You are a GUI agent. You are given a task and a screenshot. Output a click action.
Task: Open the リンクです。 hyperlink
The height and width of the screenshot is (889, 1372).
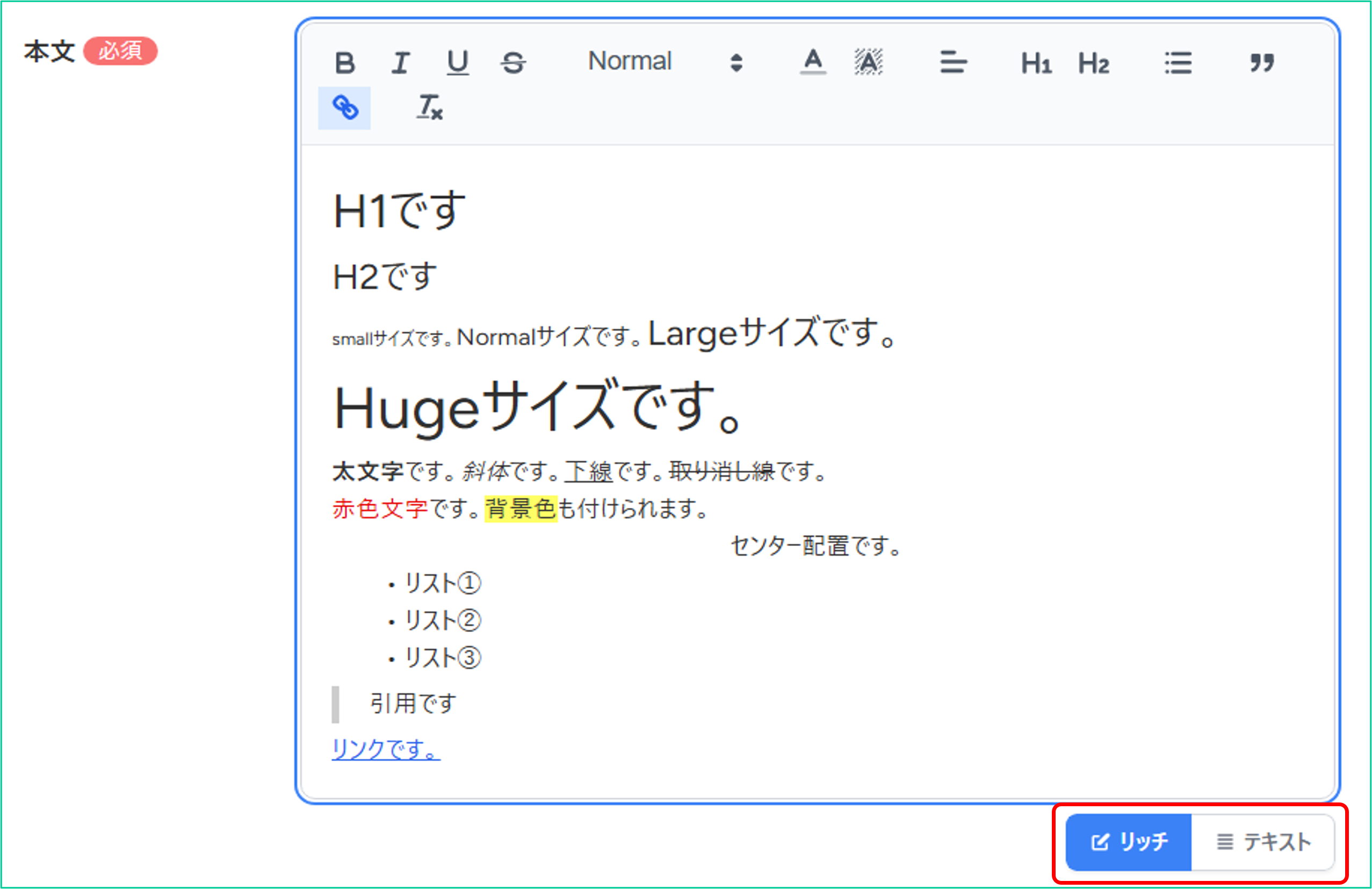386,749
